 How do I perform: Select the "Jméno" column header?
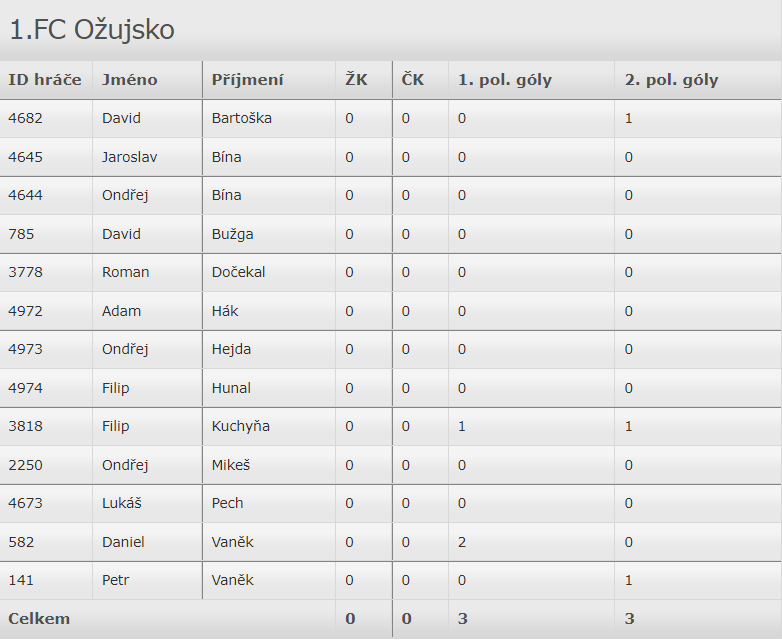[x=130, y=80]
